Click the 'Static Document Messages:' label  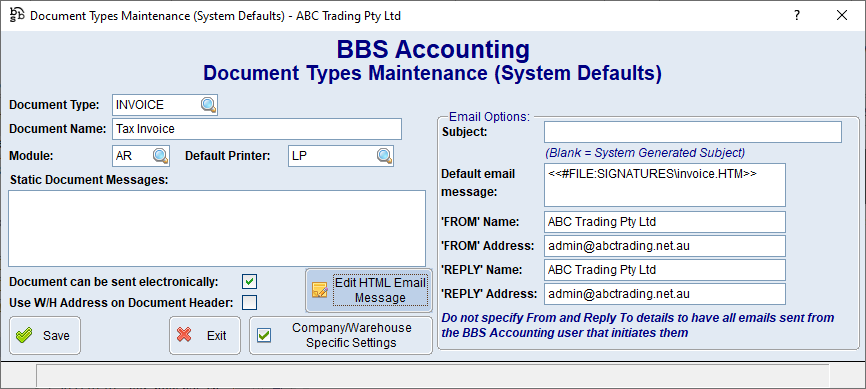pyautogui.click(x=88, y=180)
